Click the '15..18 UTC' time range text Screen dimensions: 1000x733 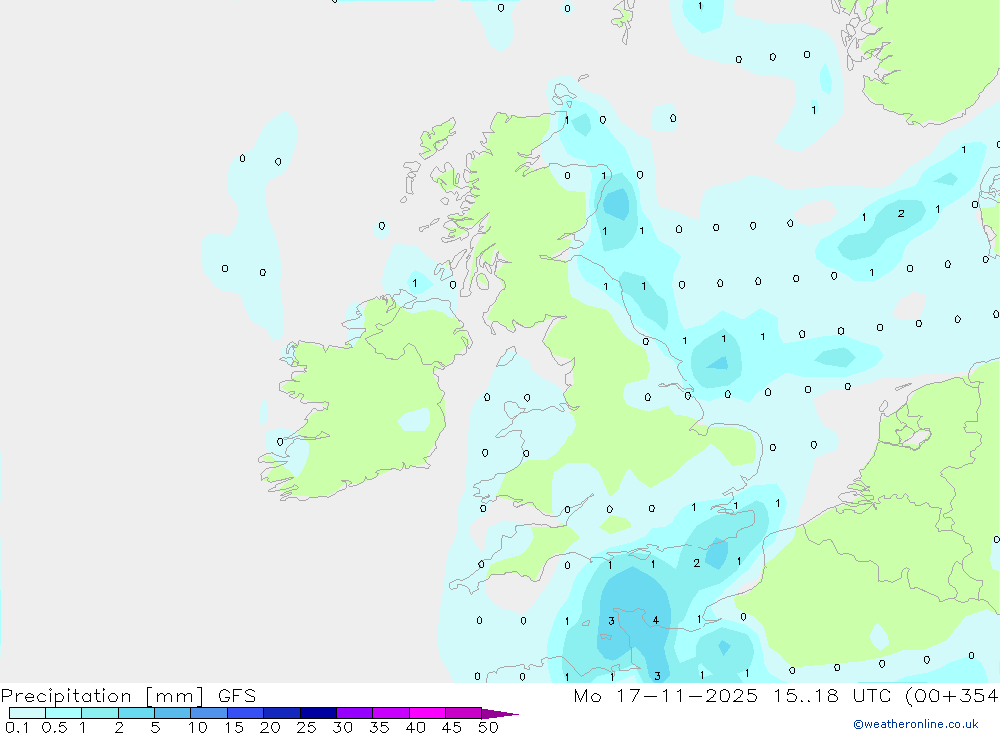(x=832, y=695)
